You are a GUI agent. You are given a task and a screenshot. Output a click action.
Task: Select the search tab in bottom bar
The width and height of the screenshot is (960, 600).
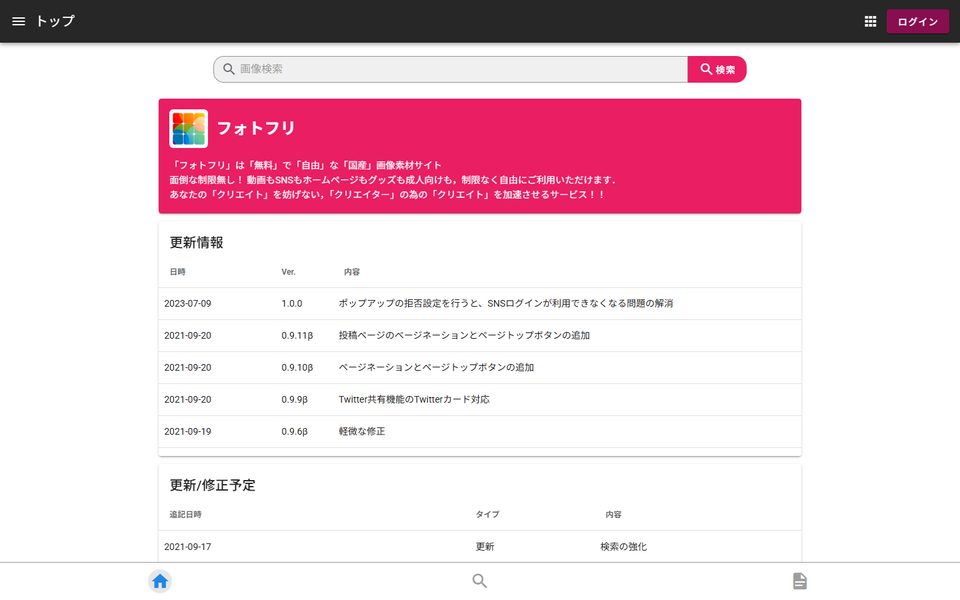[479, 581]
